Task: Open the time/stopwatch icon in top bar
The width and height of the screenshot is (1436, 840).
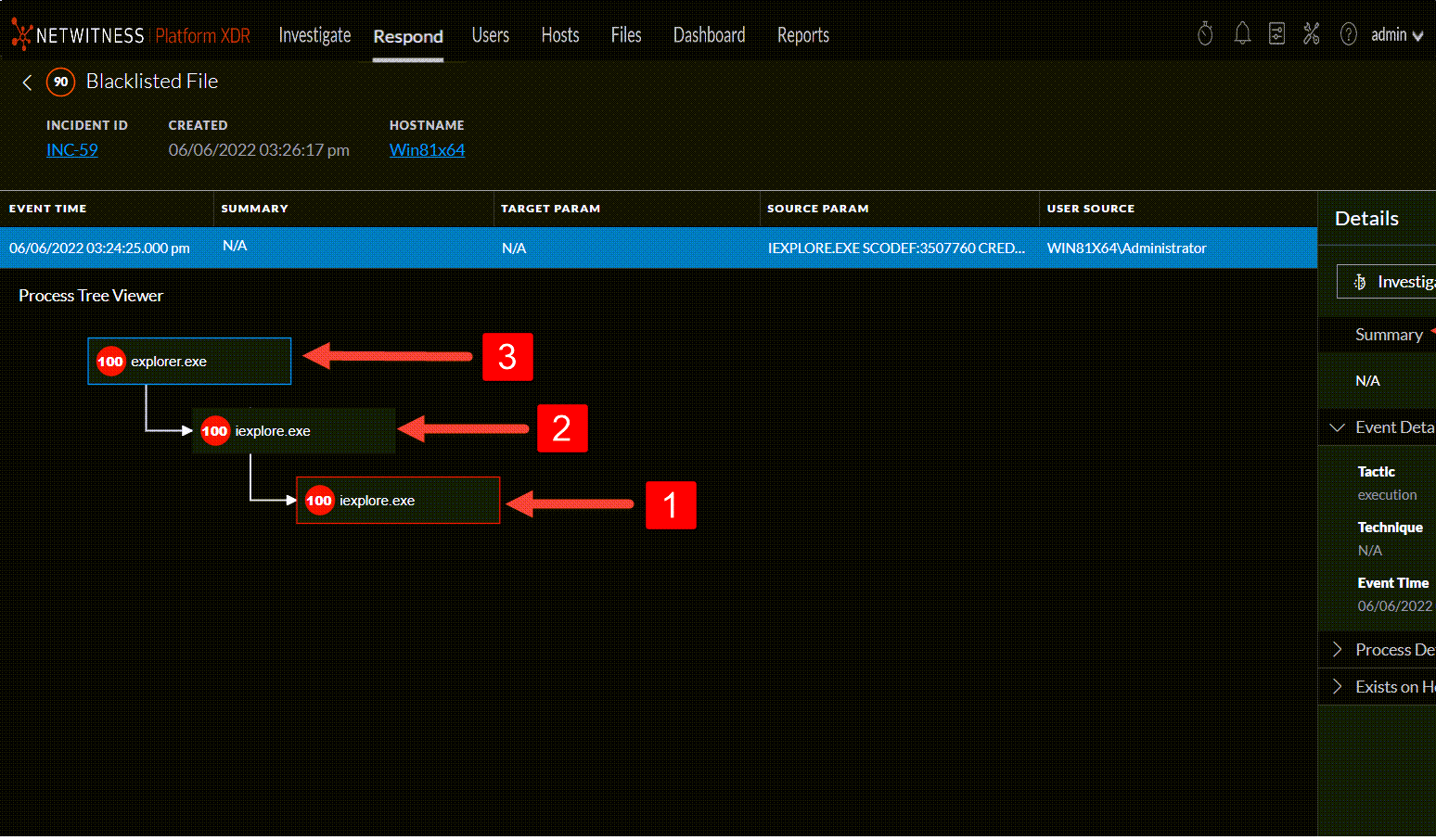Action: pyautogui.click(x=1205, y=33)
